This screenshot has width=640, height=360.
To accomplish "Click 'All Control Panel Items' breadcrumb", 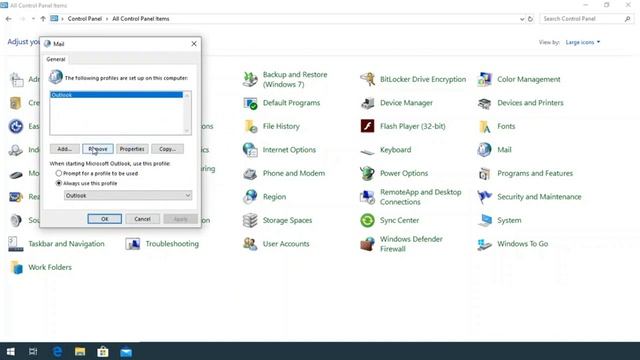I will coord(141,19).
